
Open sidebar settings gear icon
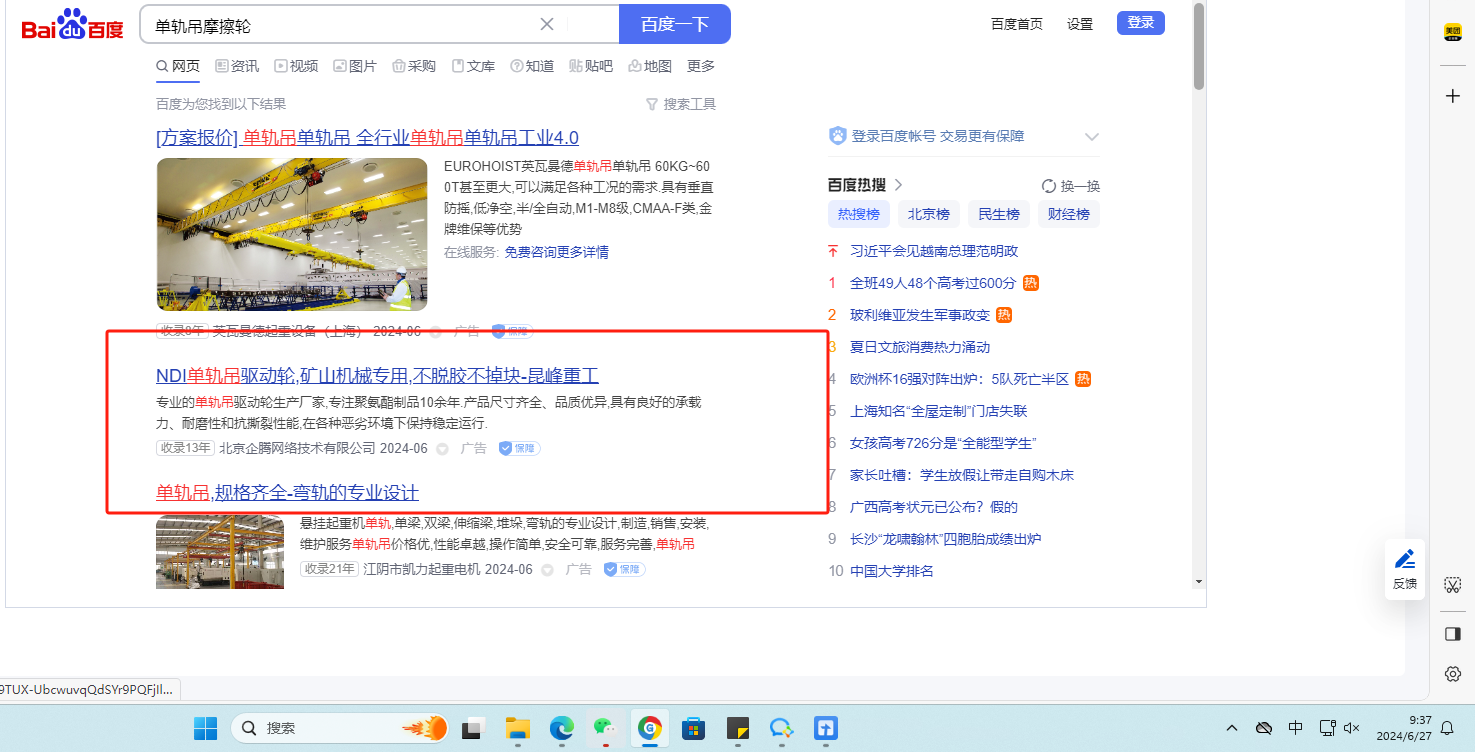pyautogui.click(x=1453, y=674)
